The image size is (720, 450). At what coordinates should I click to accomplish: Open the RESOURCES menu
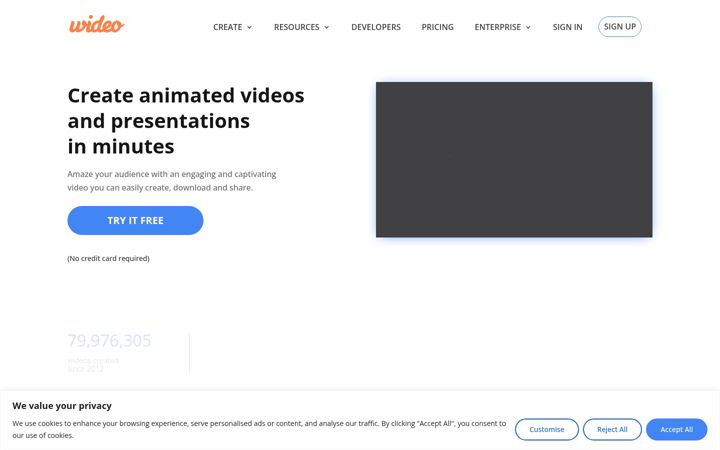click(297, 27)
